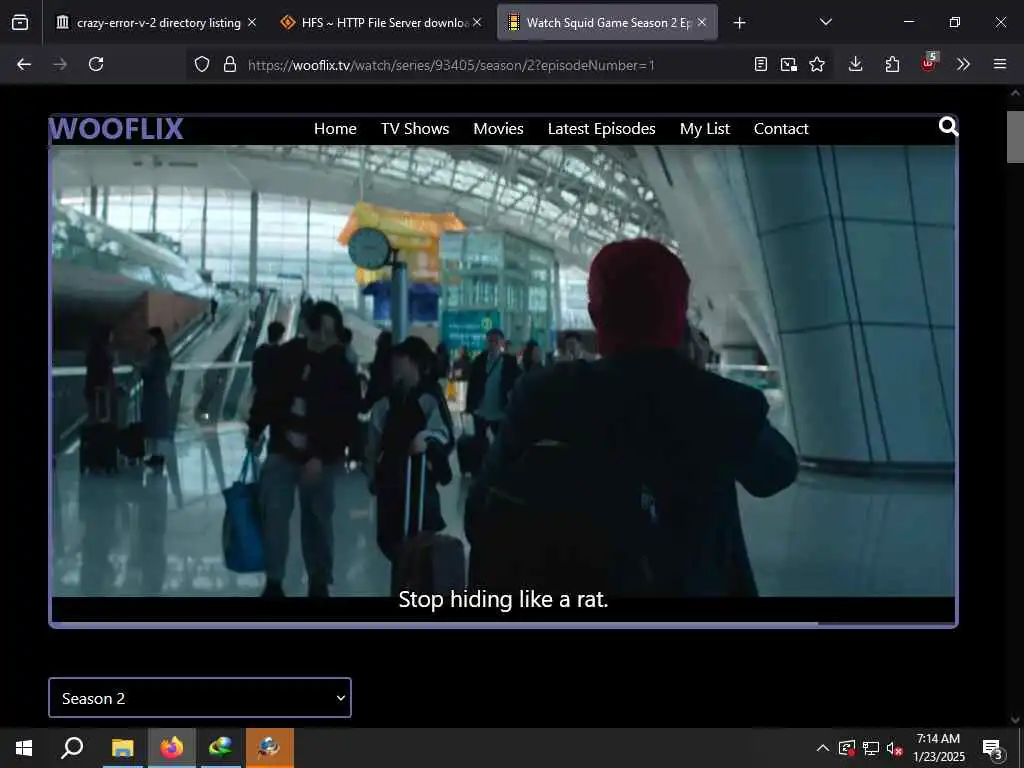This screenshot has width=1024, height=768.
Task: Open the Windows Start menu
Action: [x=24, y=748]
